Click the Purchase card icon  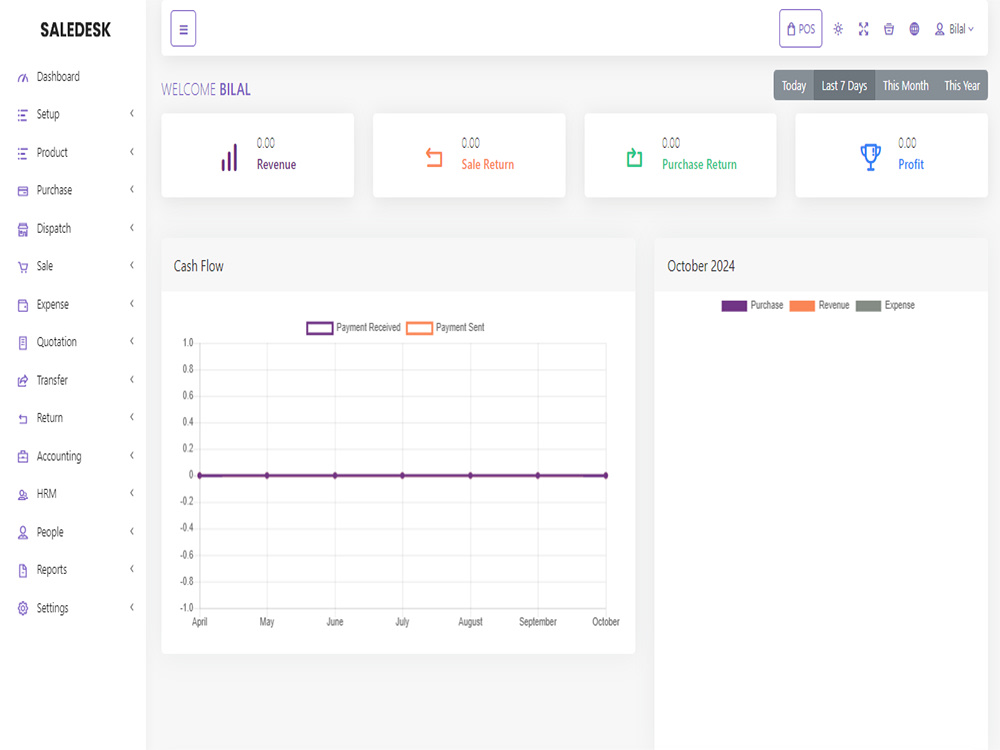pos(23,191)
